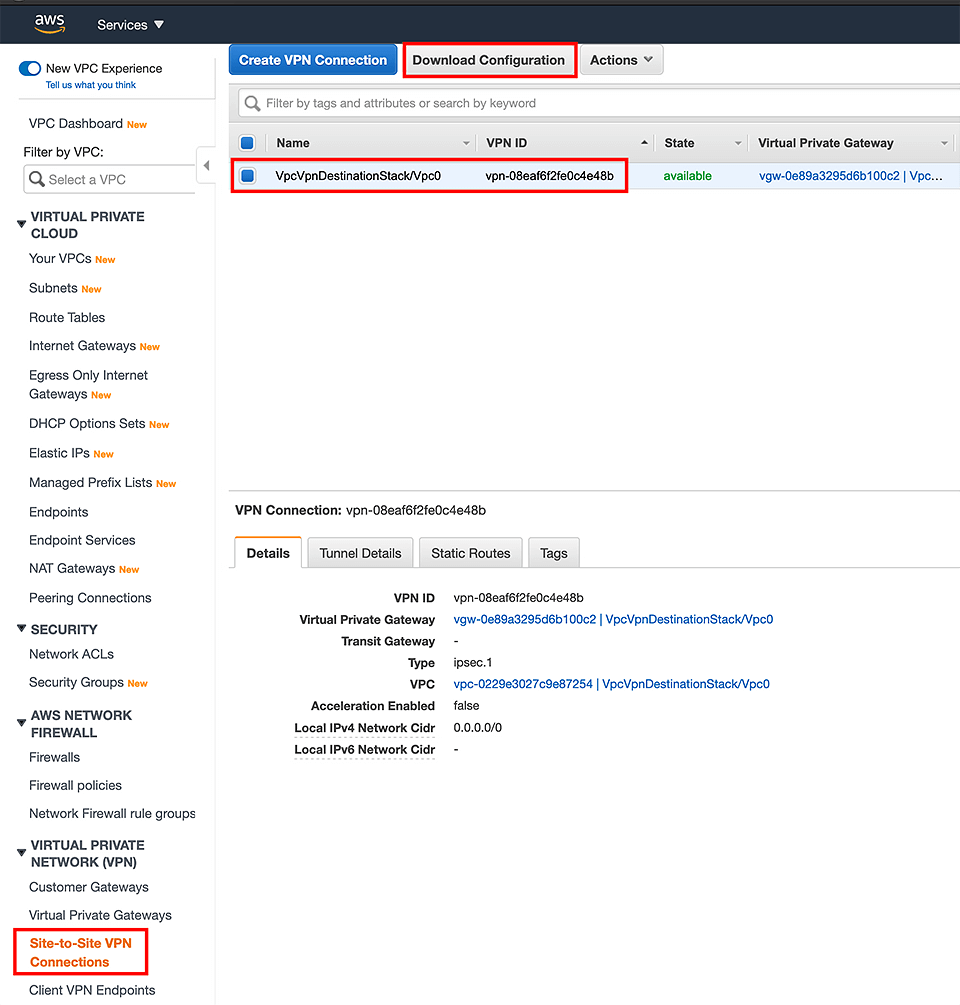This screenshot has width=960, height=1005.
Task: Click the magnifier icon in the filter bar
Action: 255,103
